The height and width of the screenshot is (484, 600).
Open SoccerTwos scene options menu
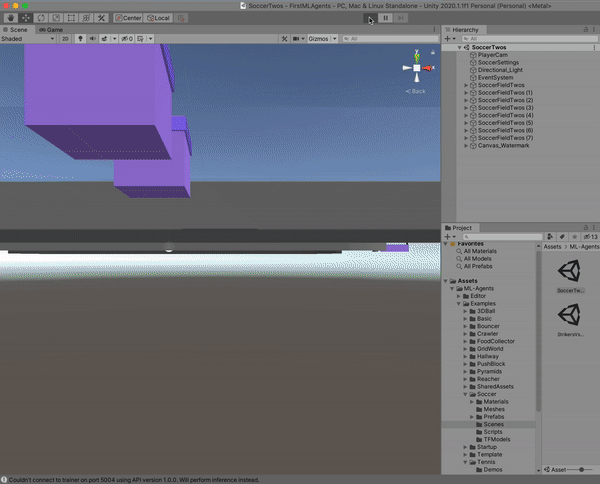[594, 47]
